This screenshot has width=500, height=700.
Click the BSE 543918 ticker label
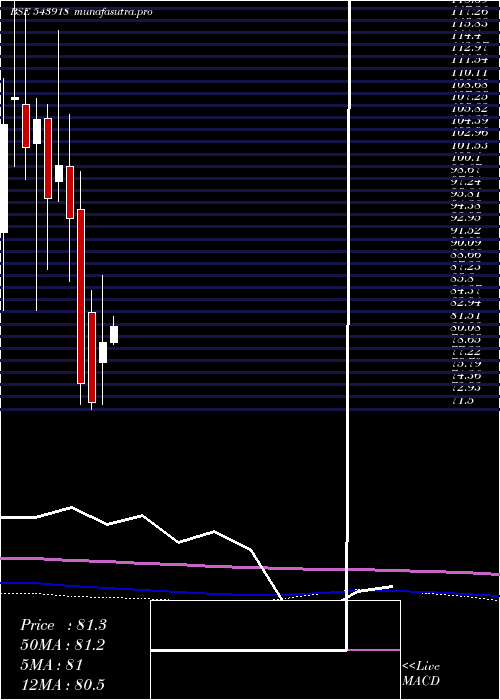tap(39, 12)
